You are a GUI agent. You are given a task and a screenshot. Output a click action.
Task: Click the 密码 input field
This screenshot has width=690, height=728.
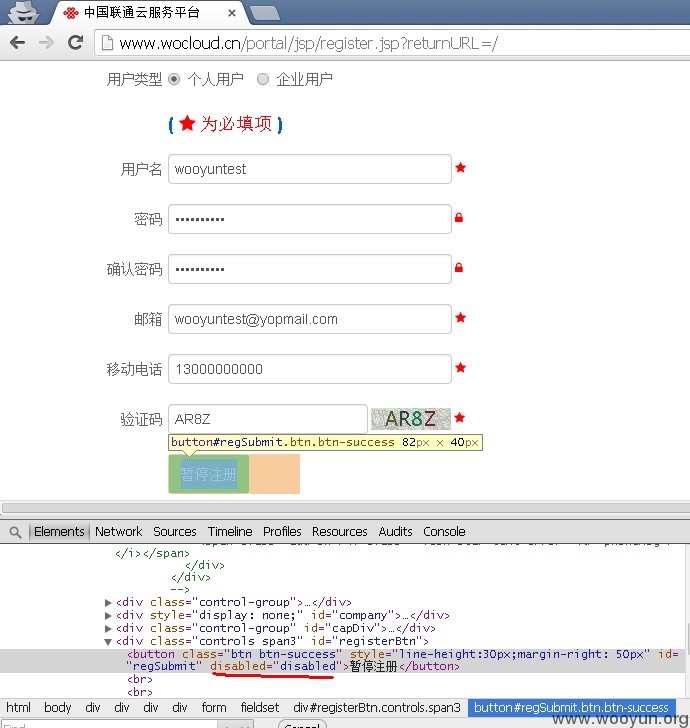pyautogui.click(x=310, y=219)
